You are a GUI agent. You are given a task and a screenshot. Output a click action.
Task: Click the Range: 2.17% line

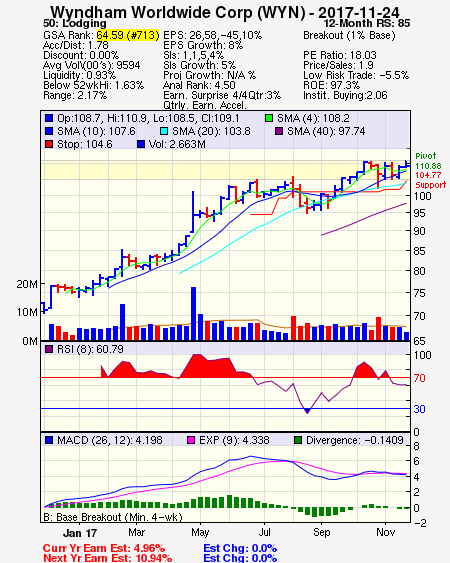75,96
